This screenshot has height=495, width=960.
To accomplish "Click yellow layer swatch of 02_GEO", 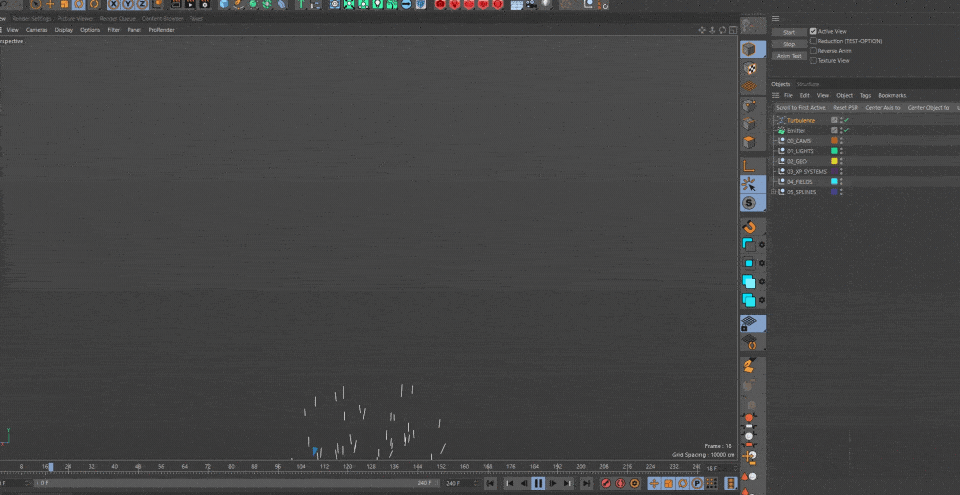I will click(x=834, y=161).
